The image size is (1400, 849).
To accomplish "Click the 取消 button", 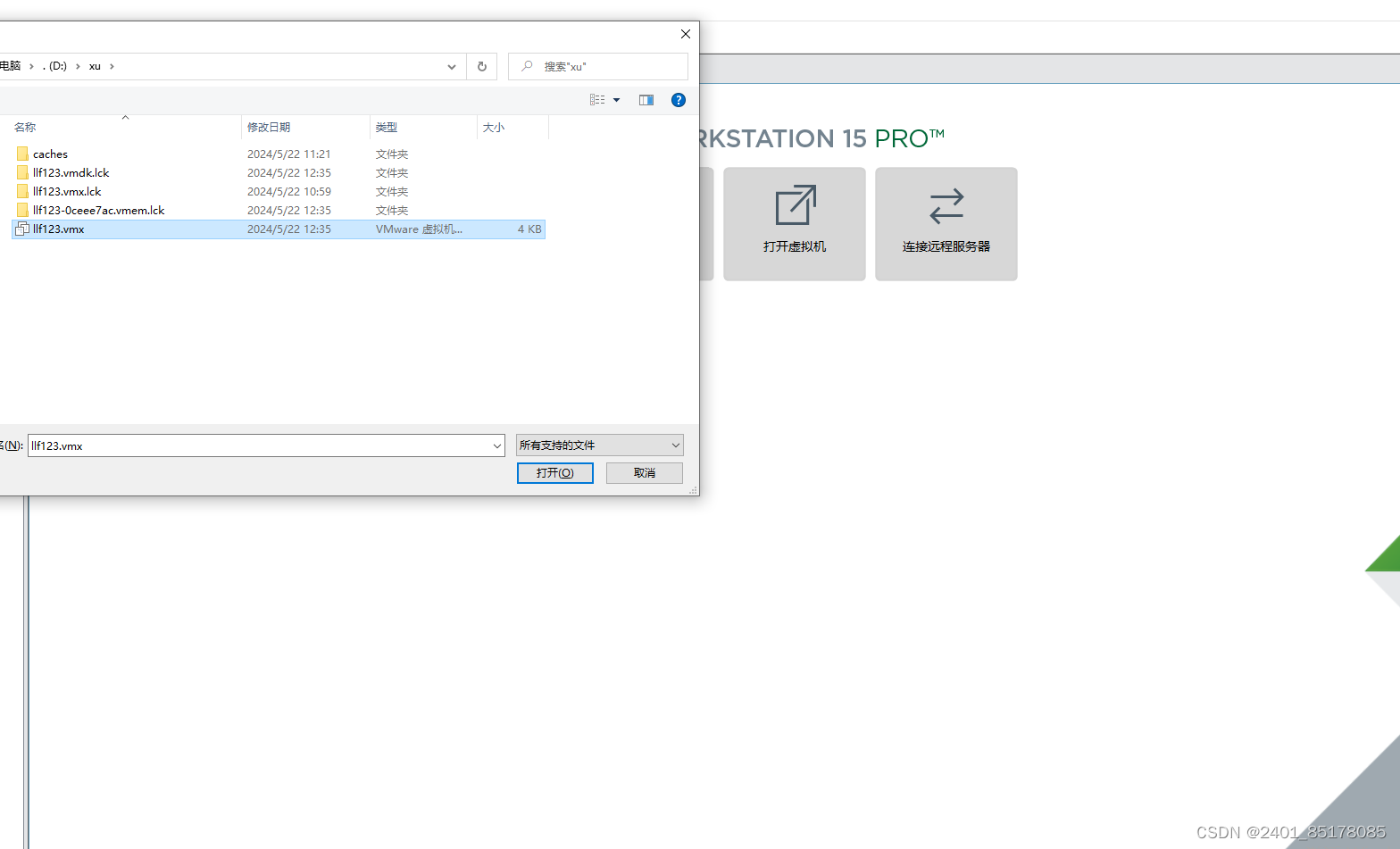I will [645, 473].
